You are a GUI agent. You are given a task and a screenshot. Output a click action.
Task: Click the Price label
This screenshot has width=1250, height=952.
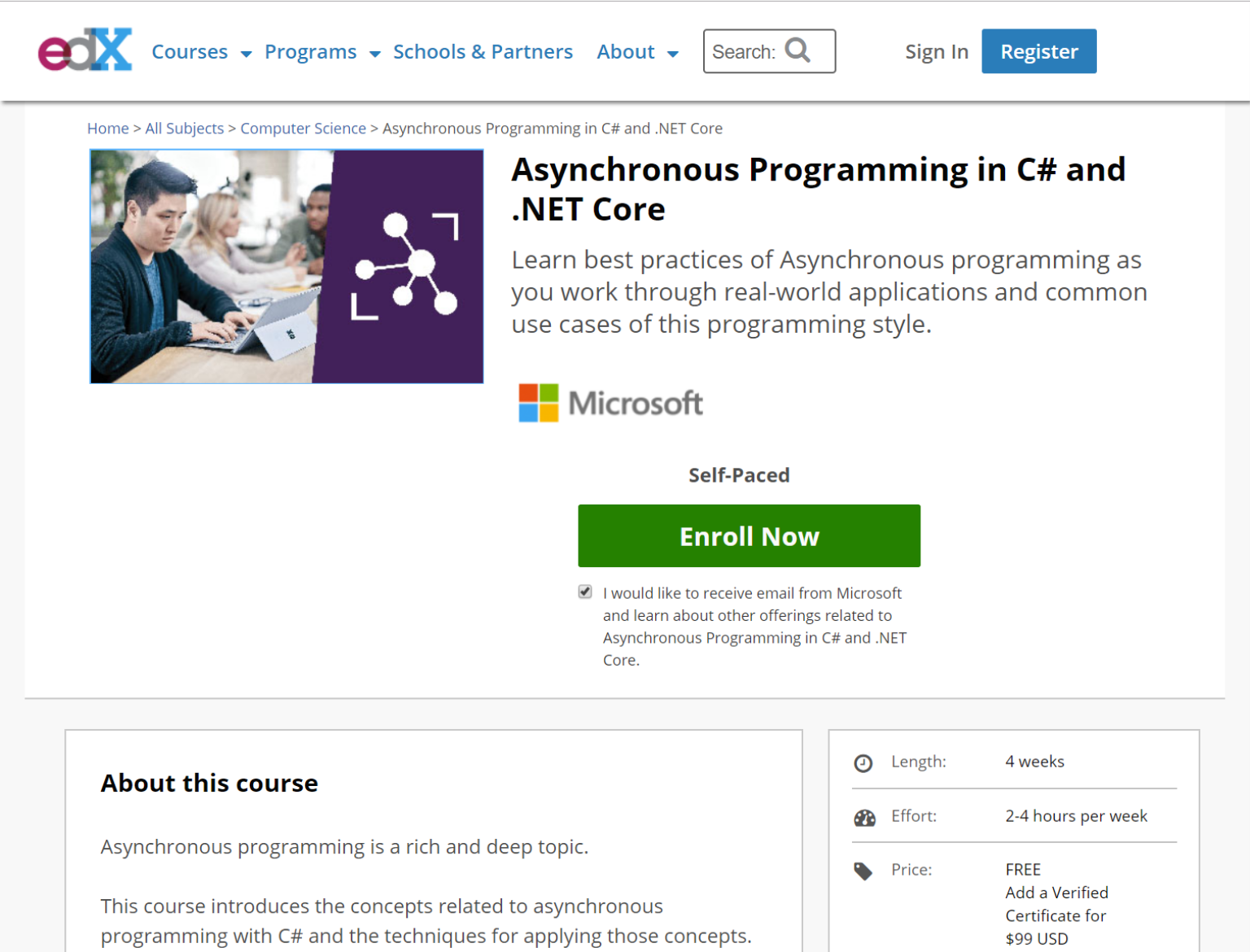911,870
